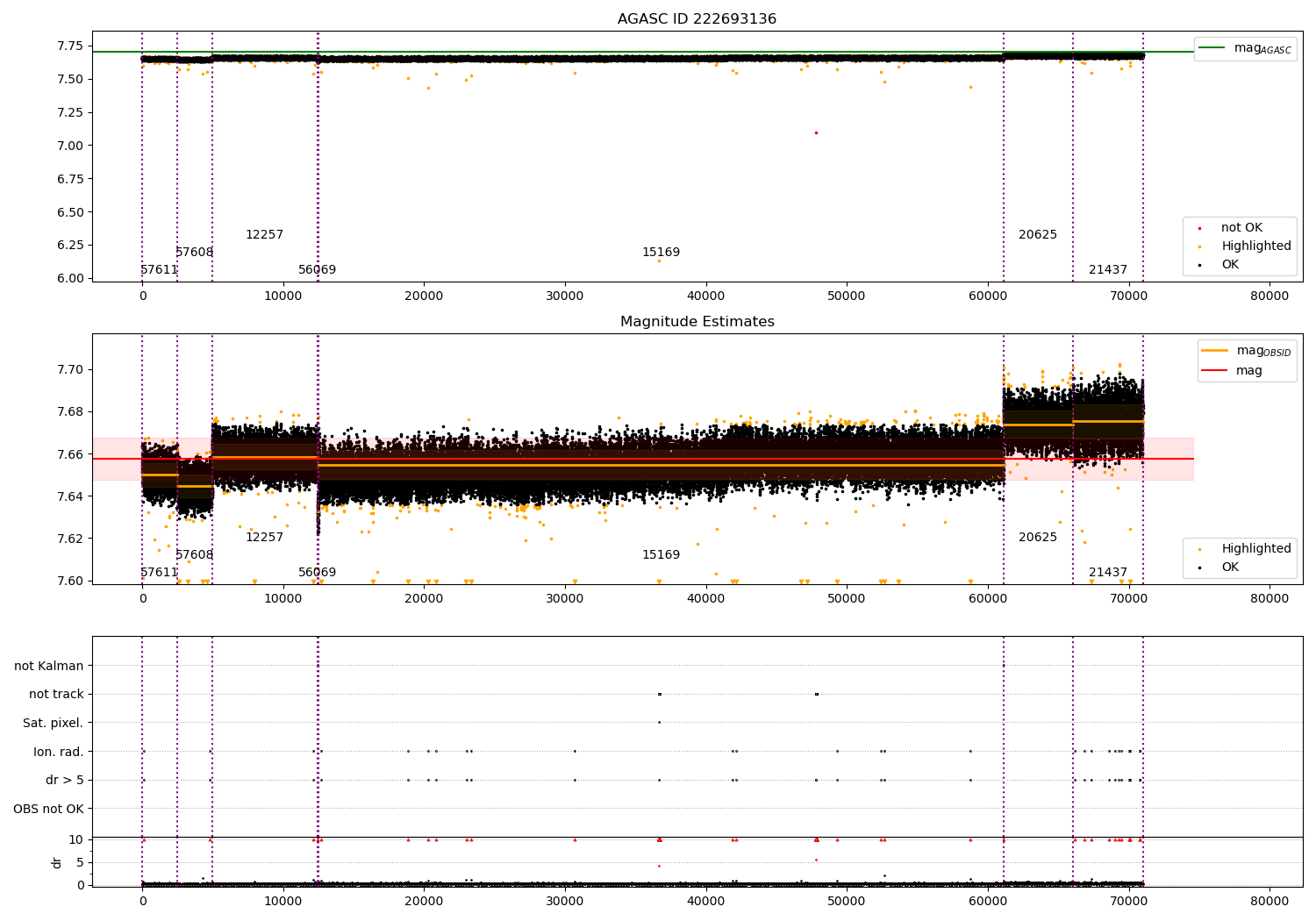Click 20000 x-tick of the top panel
The image size is (1316, 921).
click(x=424, y=296)
